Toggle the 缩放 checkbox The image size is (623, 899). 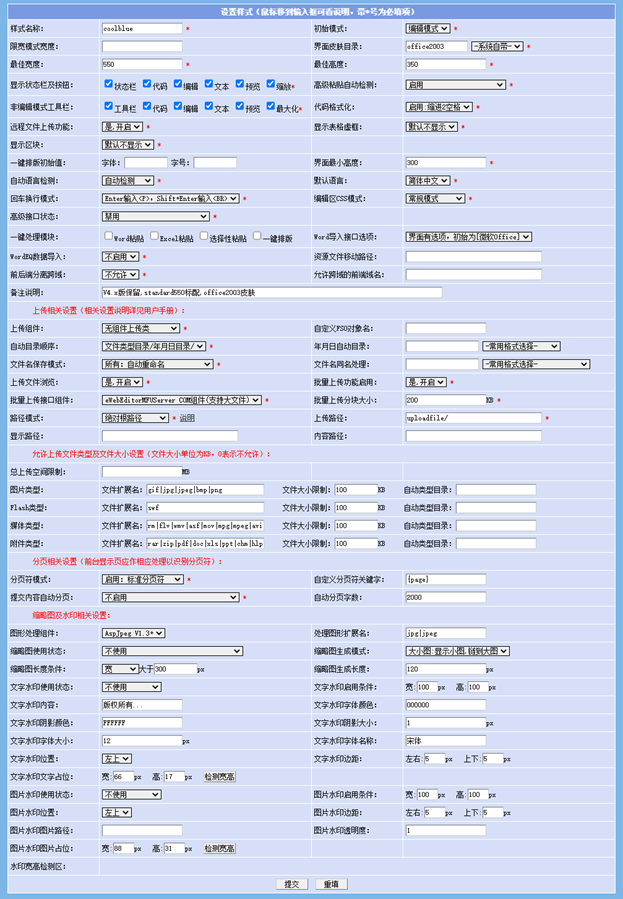tap(271, 85)
